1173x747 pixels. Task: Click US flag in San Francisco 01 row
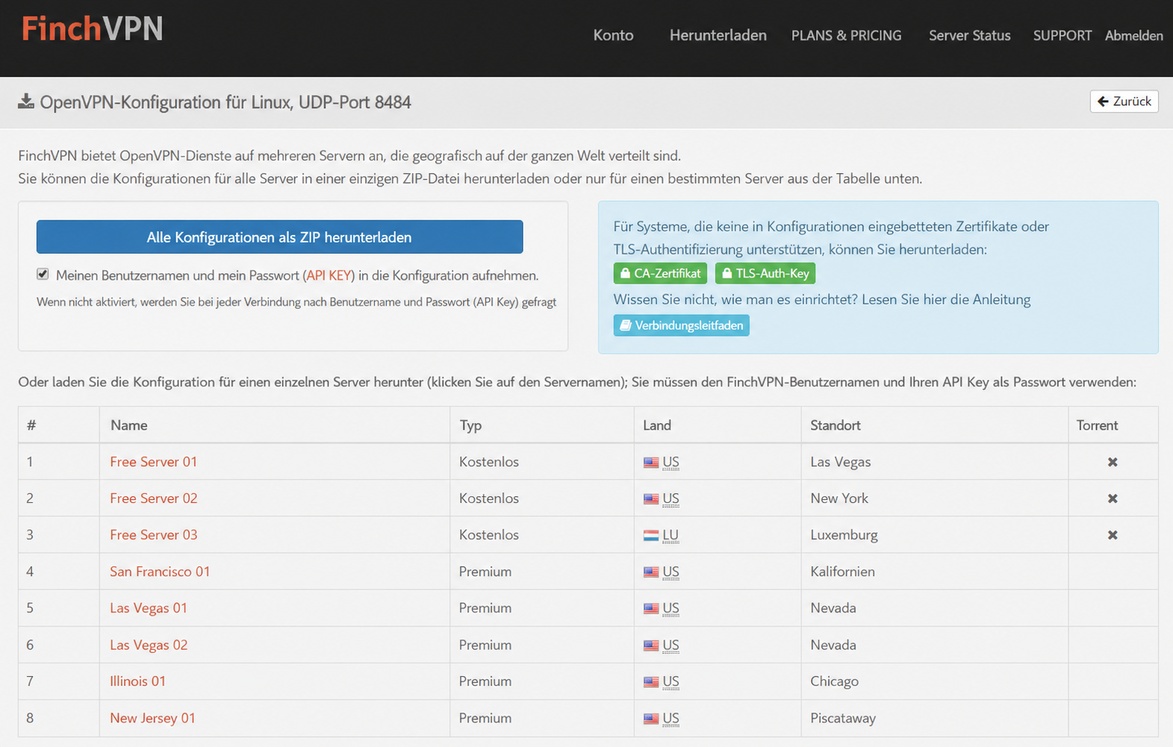651,572
